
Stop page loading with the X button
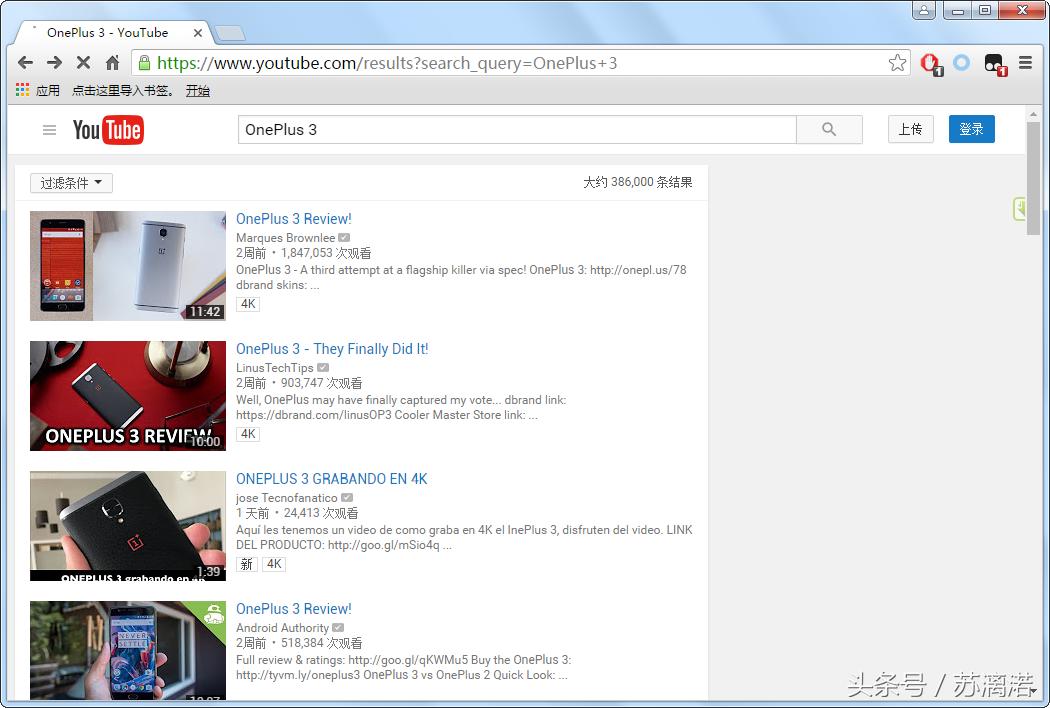(x=83, y=63)
